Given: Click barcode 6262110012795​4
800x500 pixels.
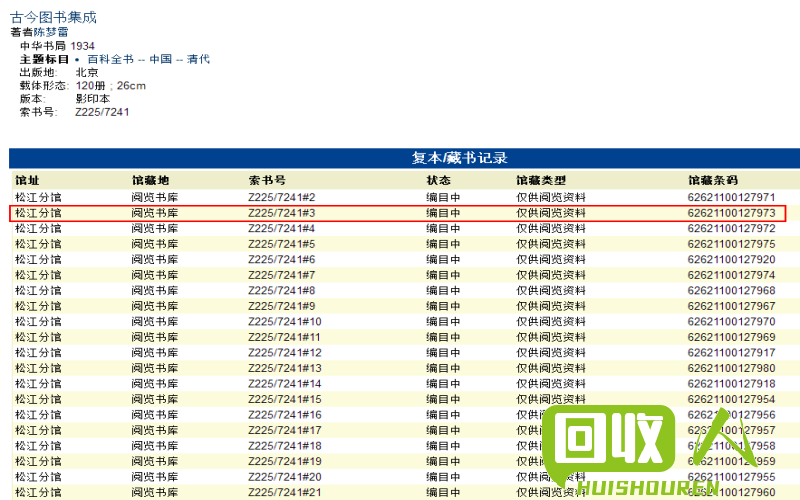Looking at the screenshot, I should pos(731,399).
